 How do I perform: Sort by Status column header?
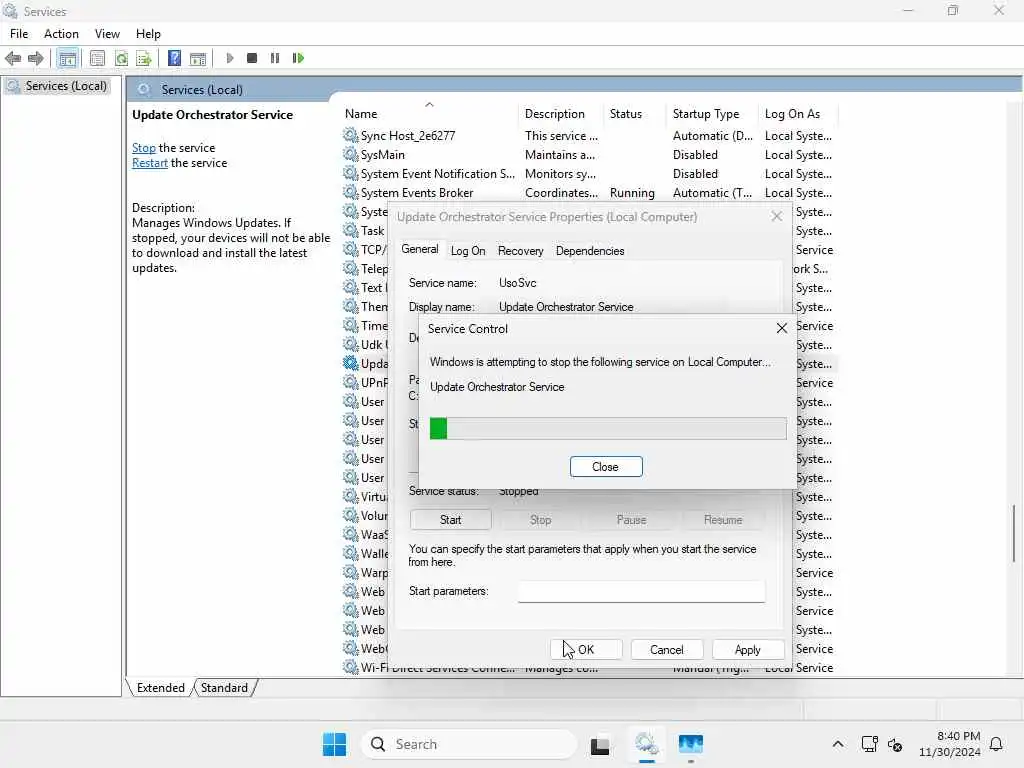click(x=635, y=114)
